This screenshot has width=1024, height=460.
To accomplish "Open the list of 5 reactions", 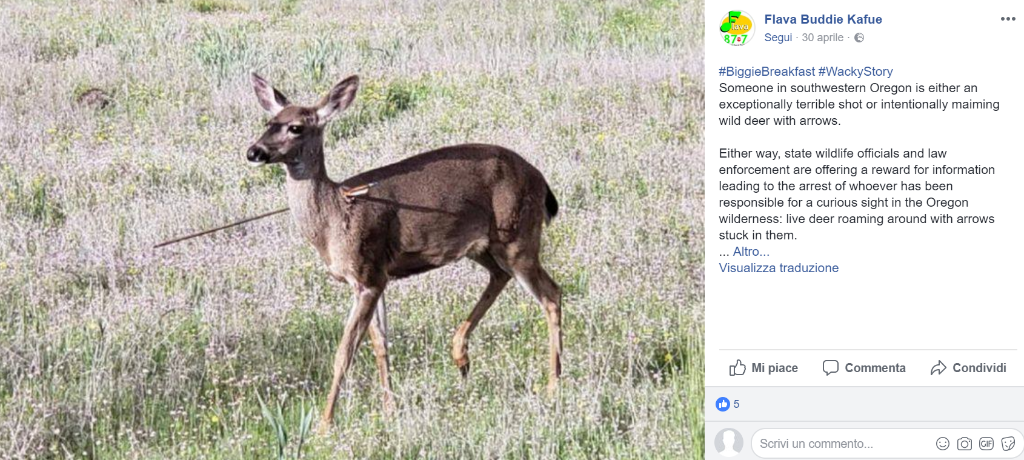I will pos(736,404).
